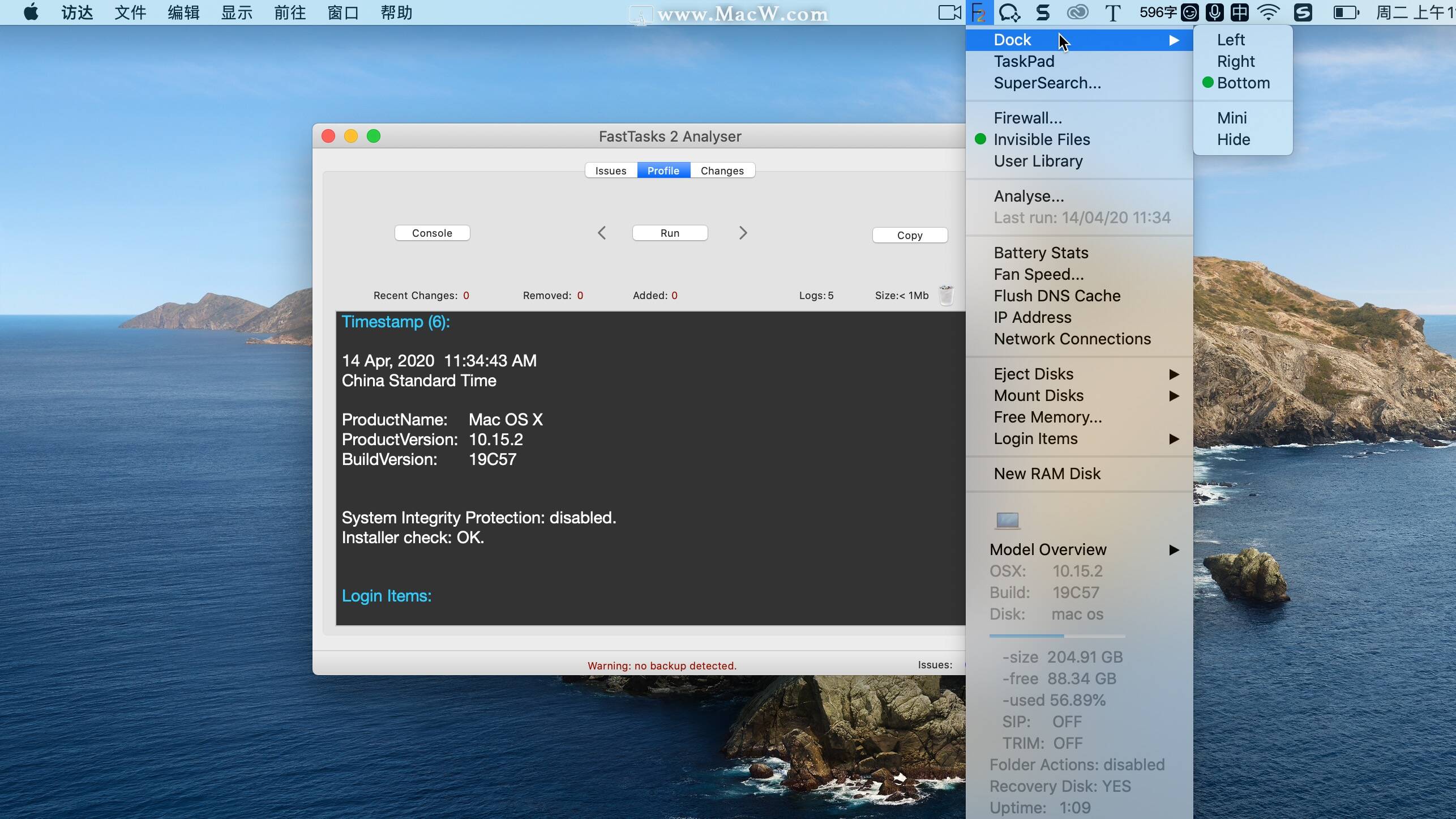The image size is (1456, 819).
Task: Click the Sogou S icon beside the battery
Action: coord(1303,12)
